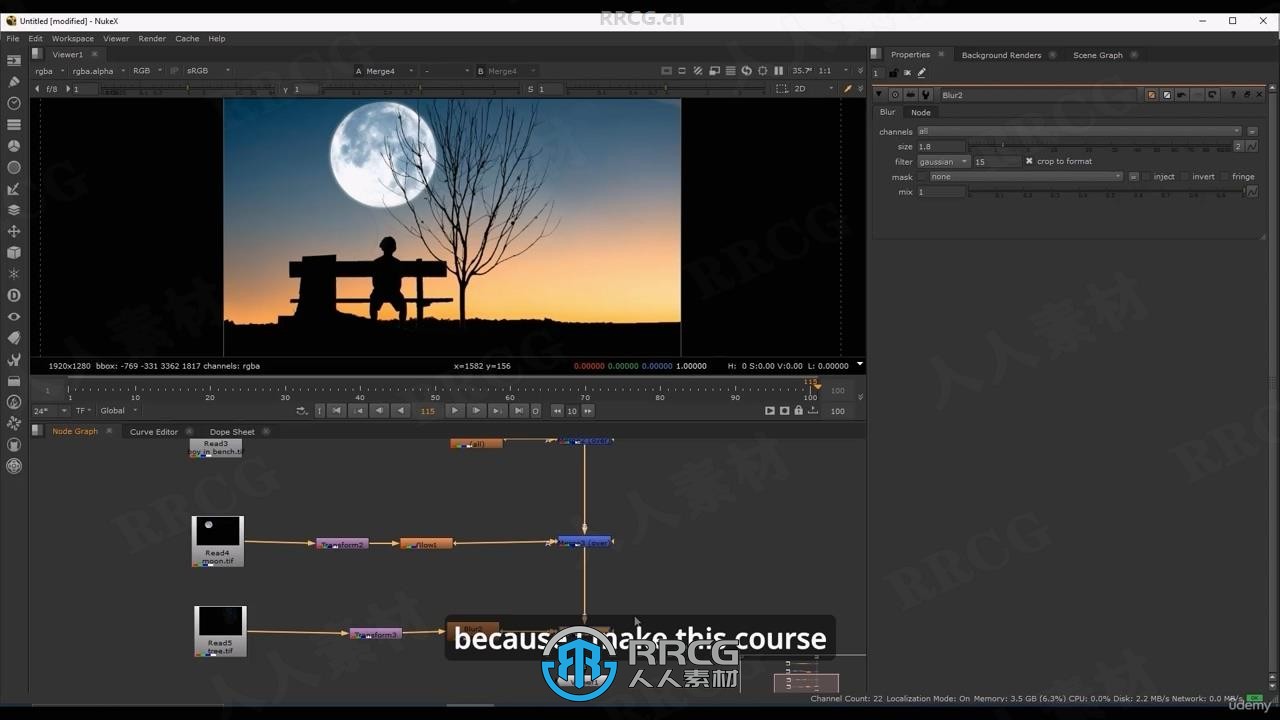Open the RGB display dropdown

(x=147, y=71)
